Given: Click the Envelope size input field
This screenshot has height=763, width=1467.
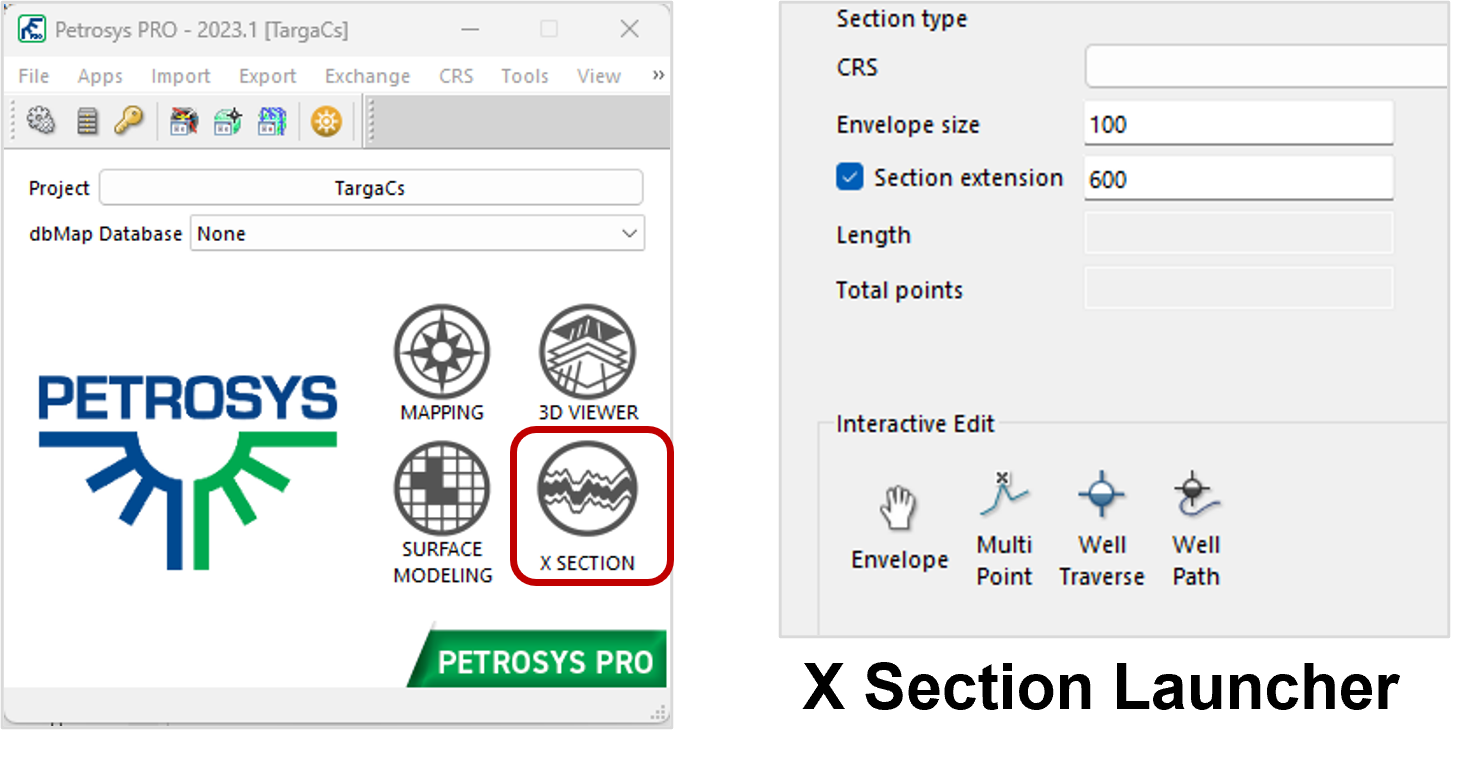Looking at the screenshot, I should (1237, 123).
